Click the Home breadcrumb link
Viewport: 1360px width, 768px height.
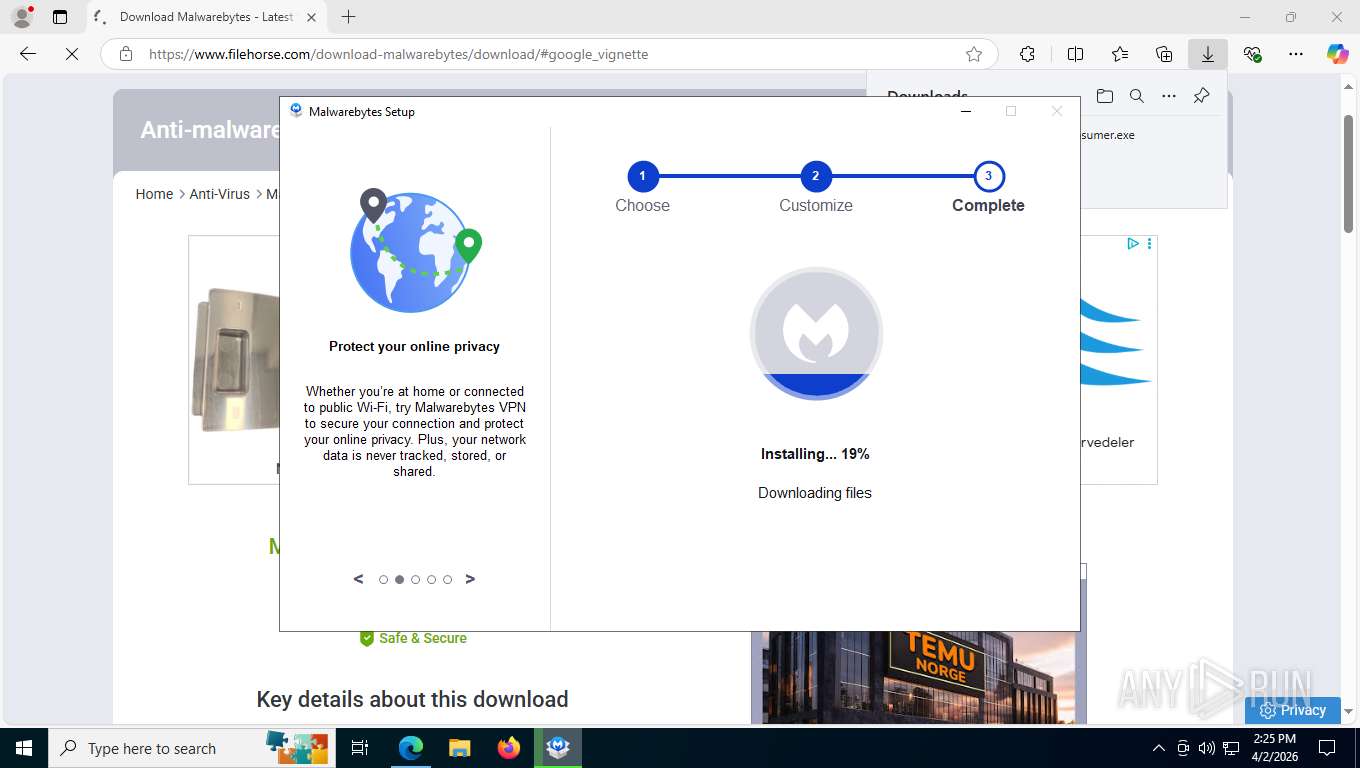point(154,194)
